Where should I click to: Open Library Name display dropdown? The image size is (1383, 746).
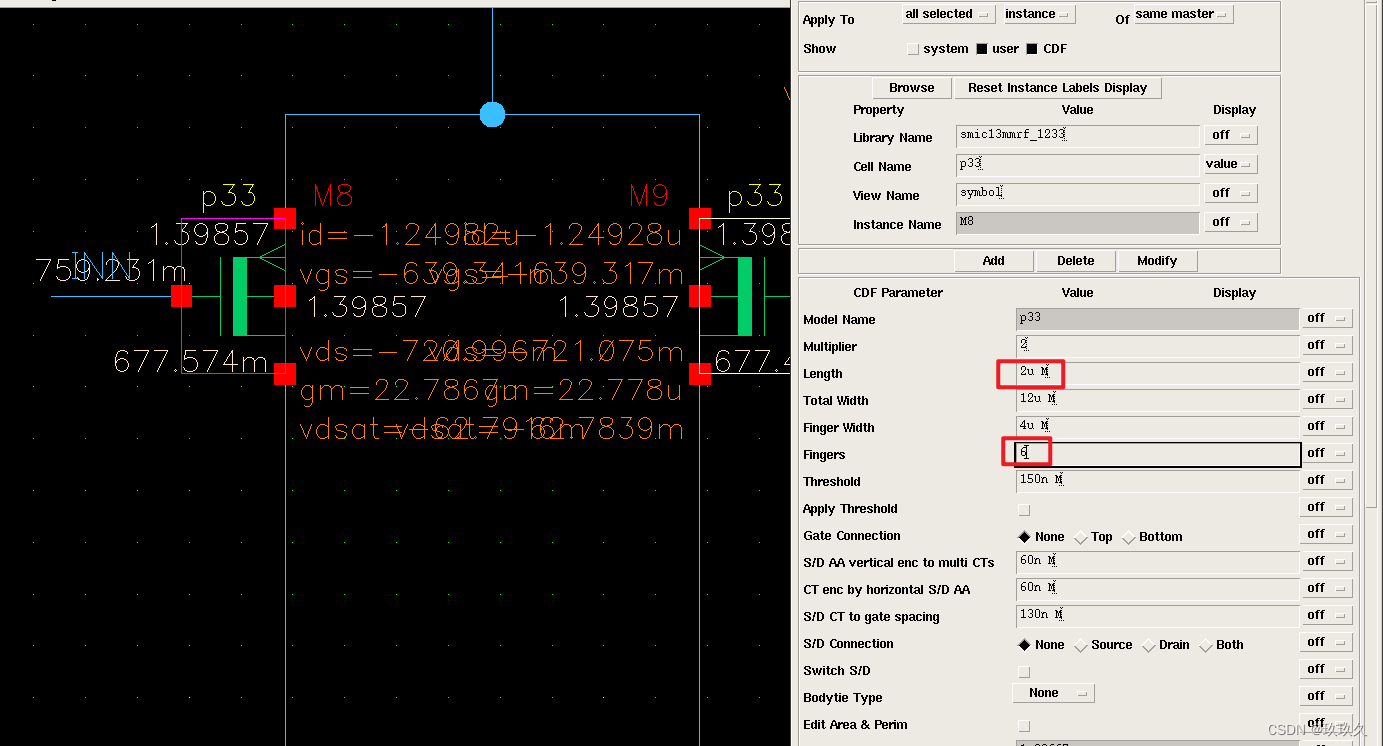point(1230,135)
